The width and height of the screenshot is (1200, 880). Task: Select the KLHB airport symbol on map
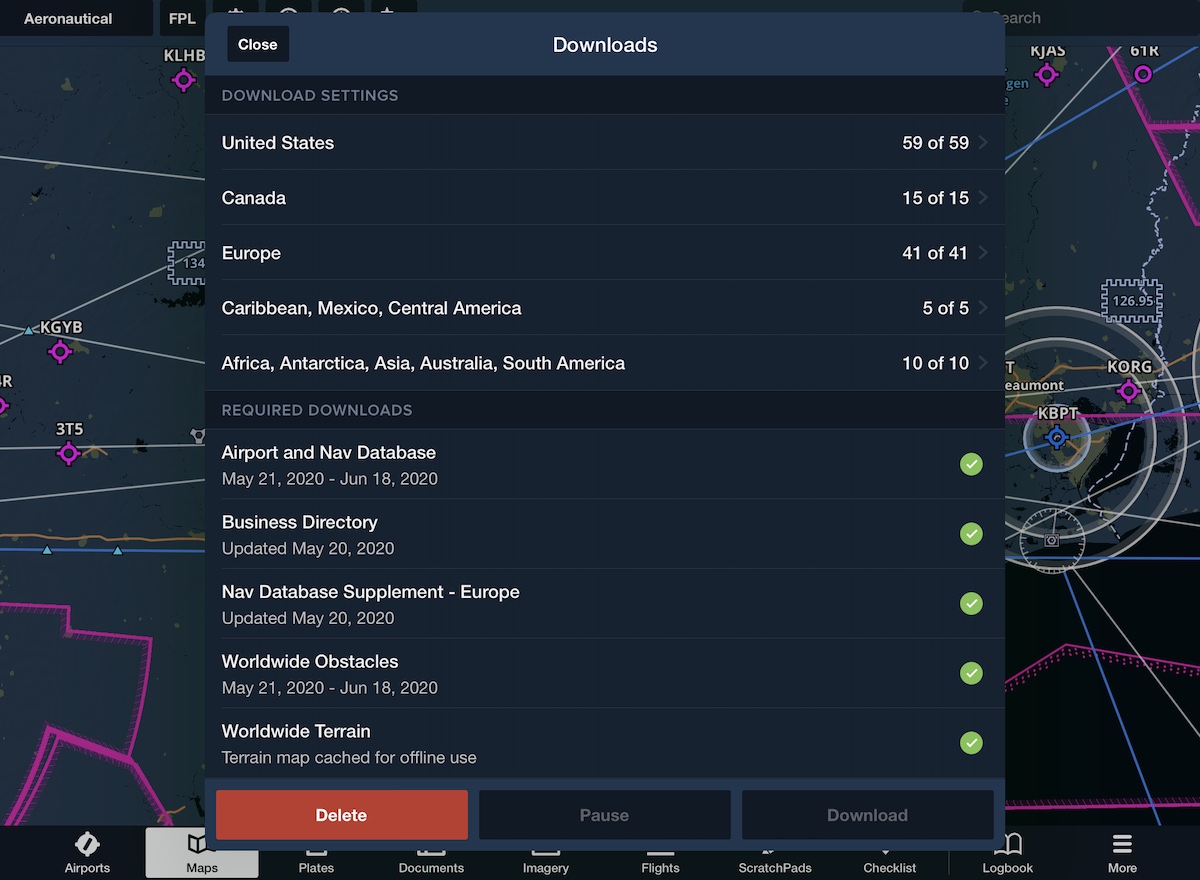(x=184, y=80)
